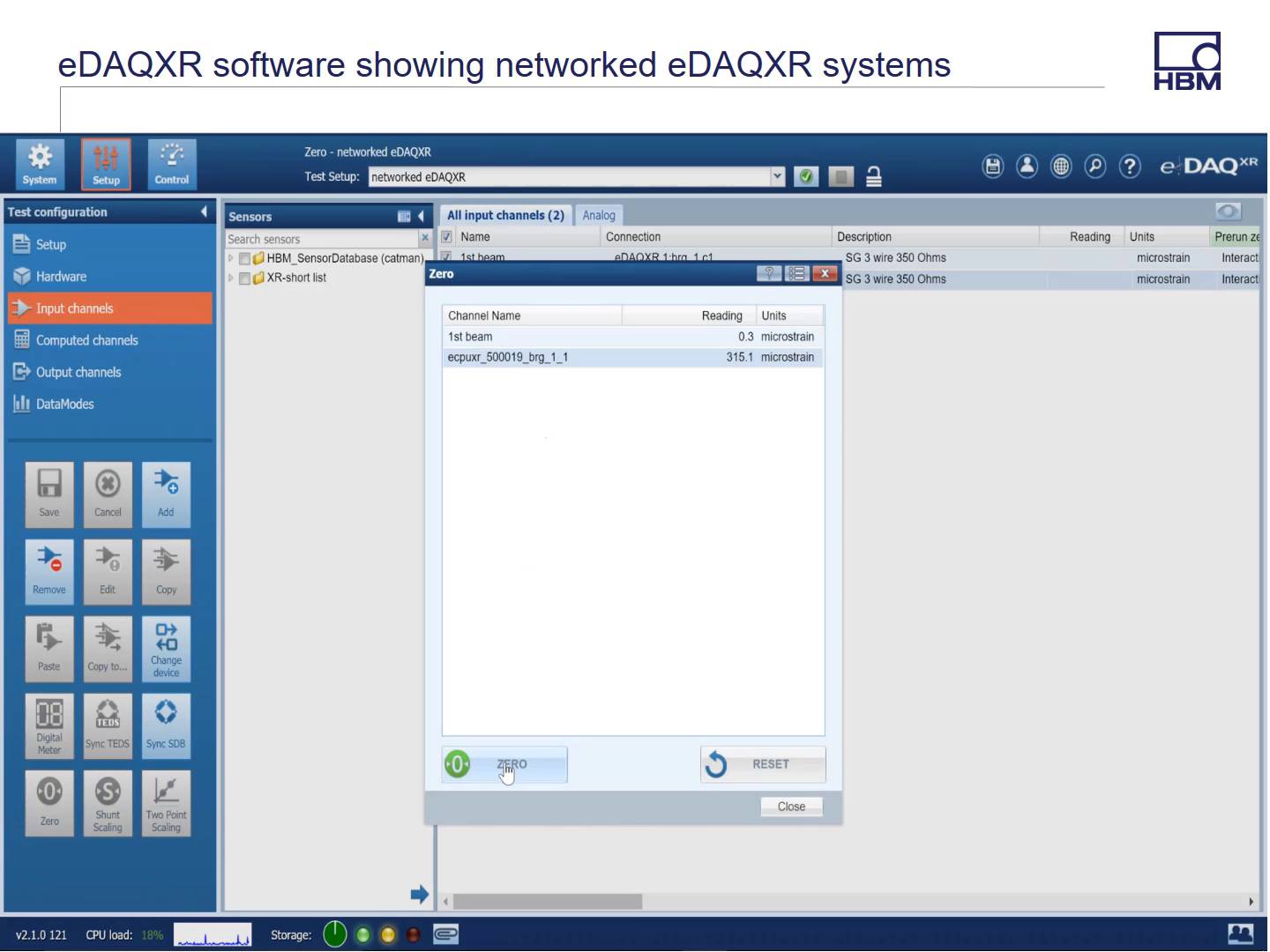The height and width of the screenshot is (952, 1270).
Task: Click the Channel Name column header
Action: point(533,316)
